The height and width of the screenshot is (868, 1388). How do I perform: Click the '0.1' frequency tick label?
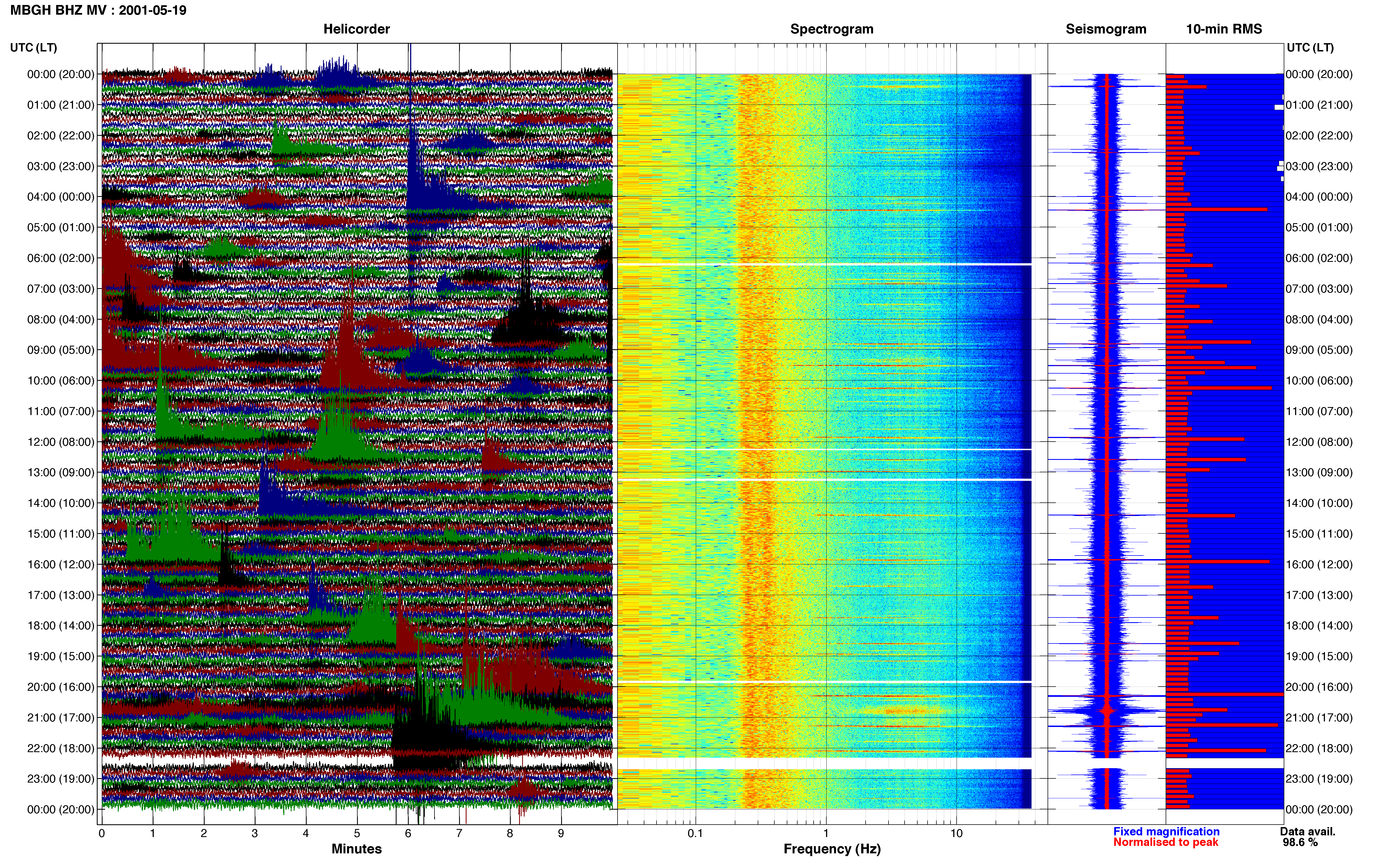(x=695, y=833)
